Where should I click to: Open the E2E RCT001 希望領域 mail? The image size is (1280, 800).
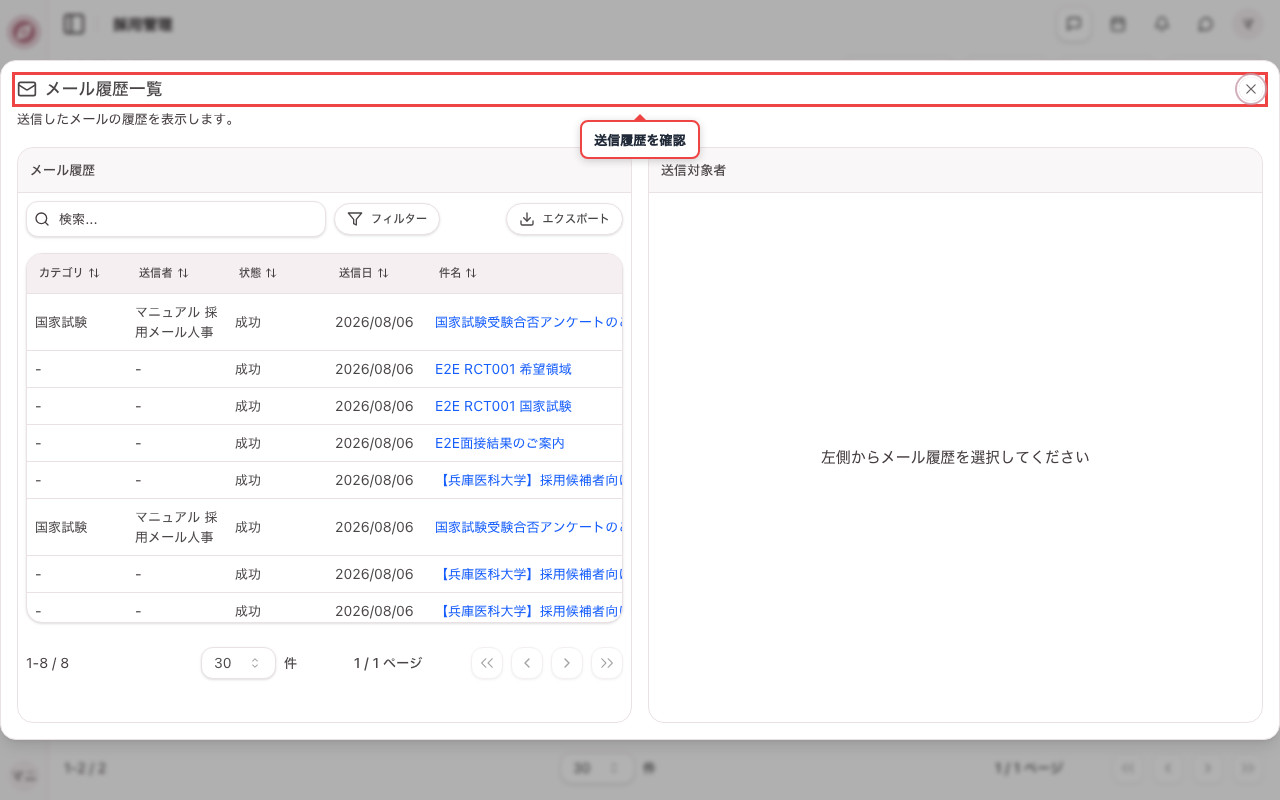click(503, 369)
